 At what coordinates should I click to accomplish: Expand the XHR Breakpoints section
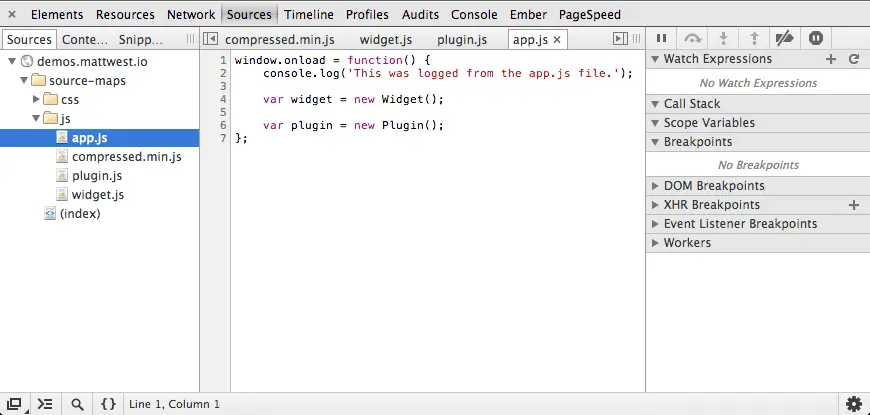point(655,205)
